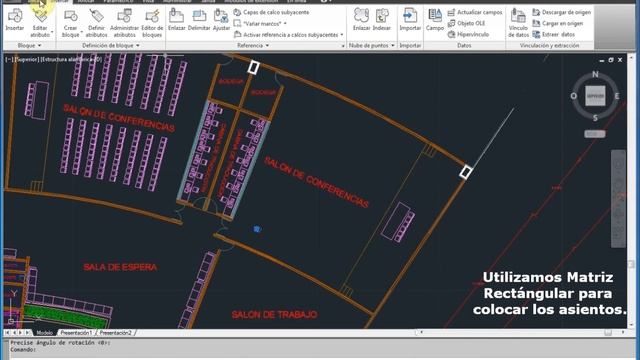This screenshot has width=640, height=360.
Task: Click the Estructura alámbrica 2D visual style label
Action: click(72, 60)
